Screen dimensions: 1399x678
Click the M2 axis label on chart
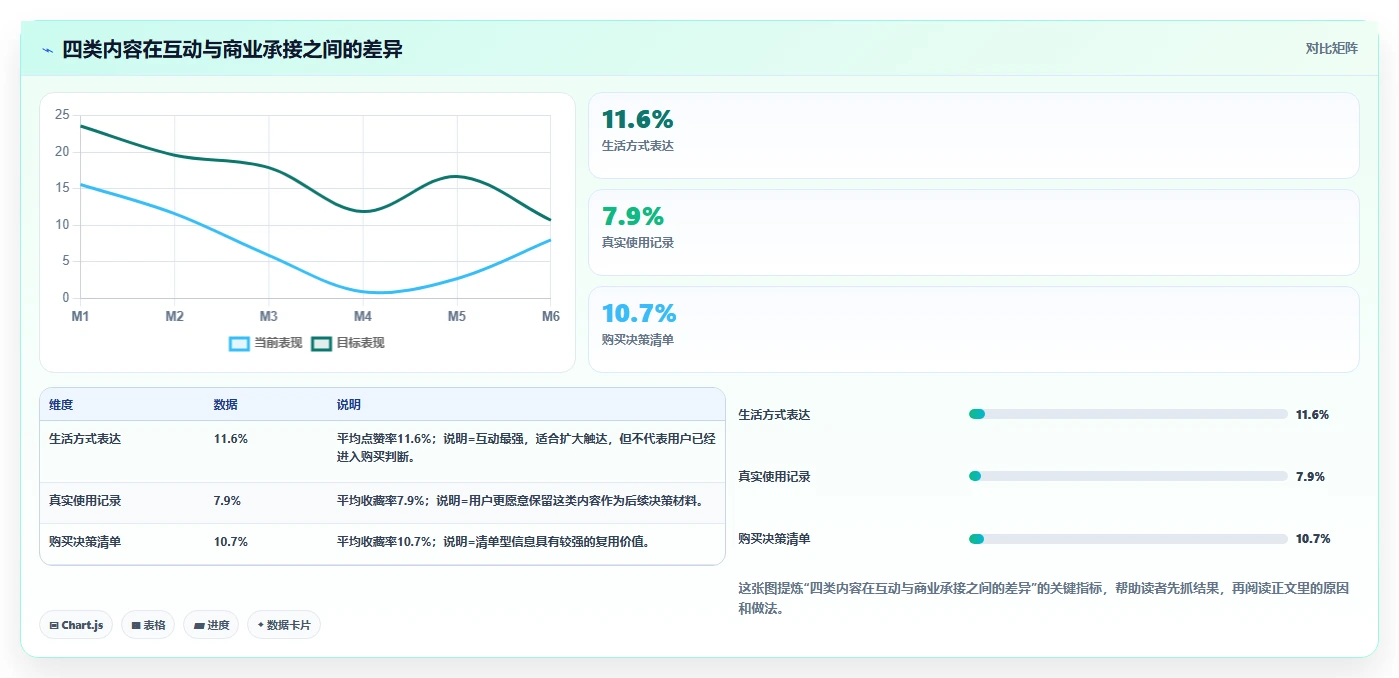[x=174, y=316]
